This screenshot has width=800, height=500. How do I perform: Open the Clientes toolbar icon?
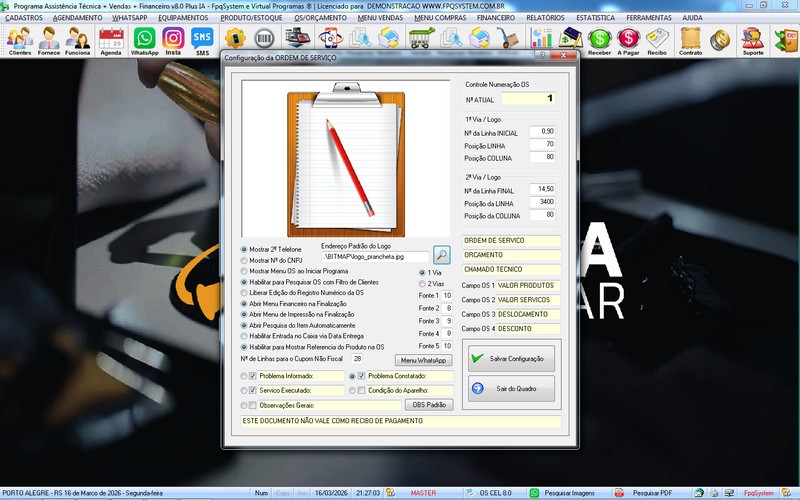(x=19, y=40)
